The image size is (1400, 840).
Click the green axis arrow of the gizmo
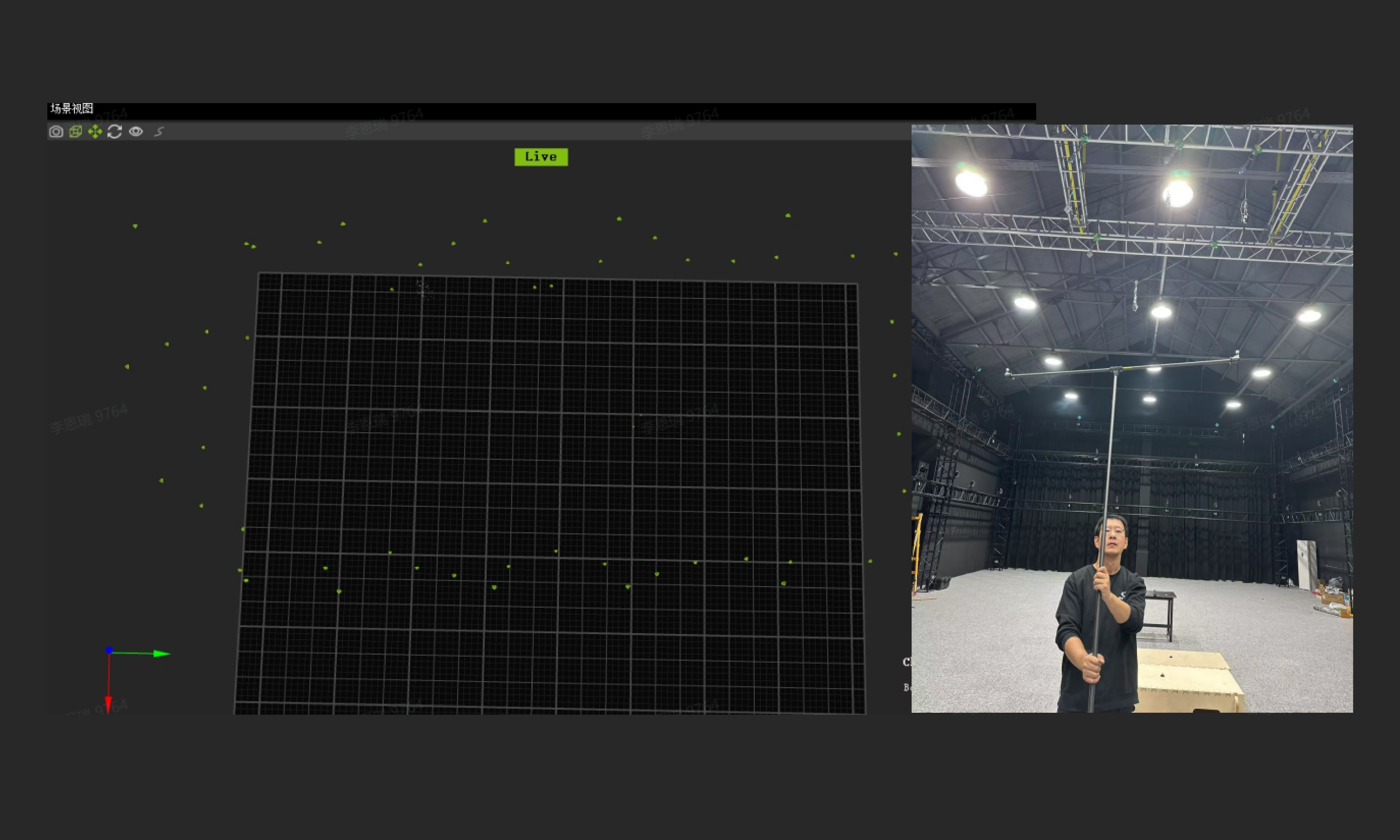pyautogui.click(x=161, y=654)
